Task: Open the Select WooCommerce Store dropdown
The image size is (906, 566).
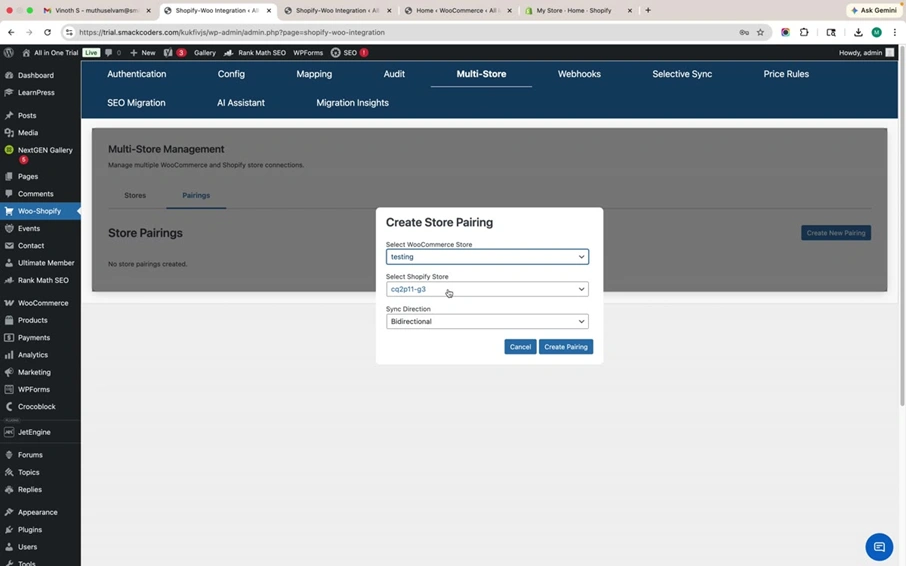Action: (487, 256)
